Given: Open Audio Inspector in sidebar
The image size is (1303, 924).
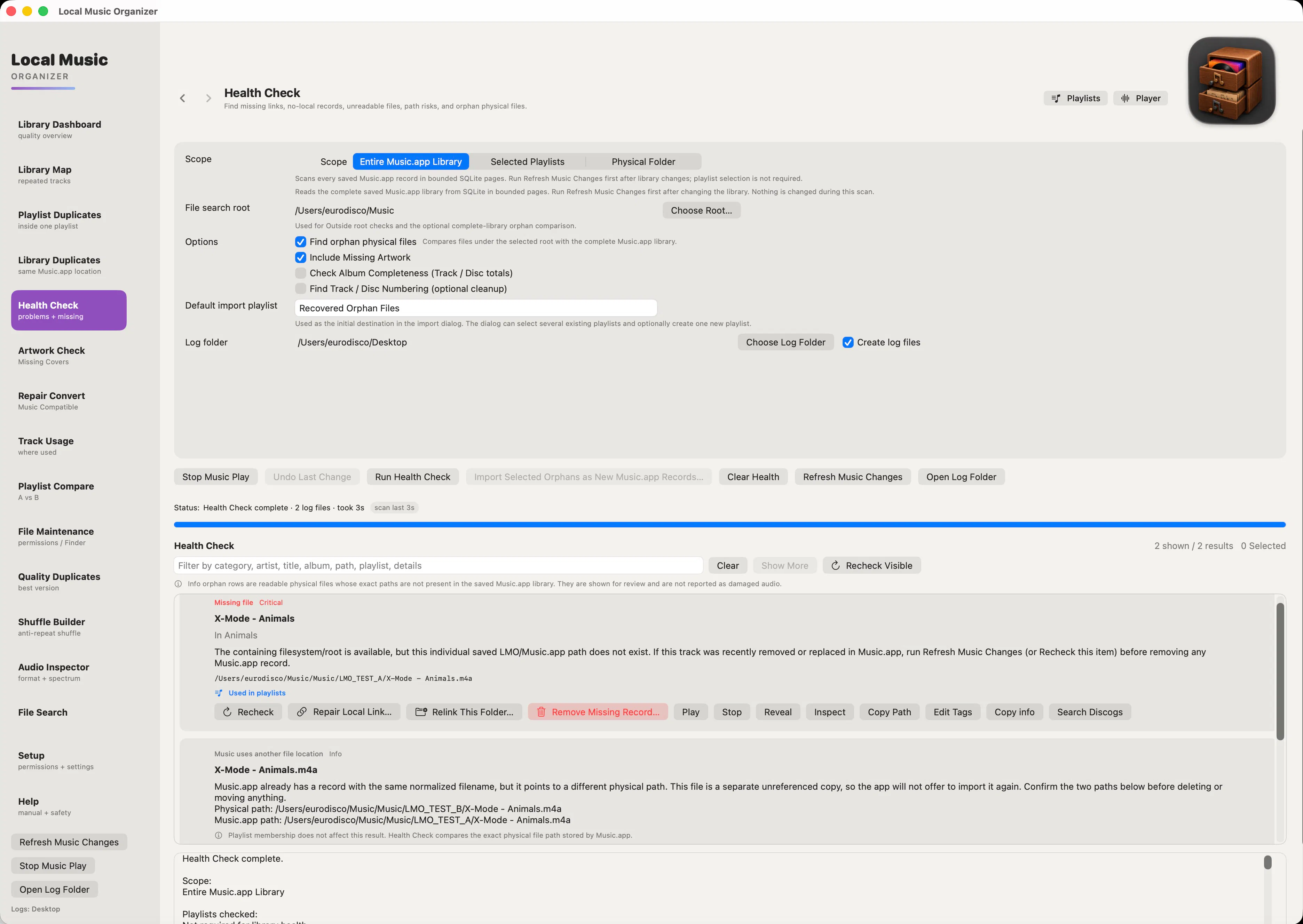Looking at the screenshot, I should pos(68,672).
